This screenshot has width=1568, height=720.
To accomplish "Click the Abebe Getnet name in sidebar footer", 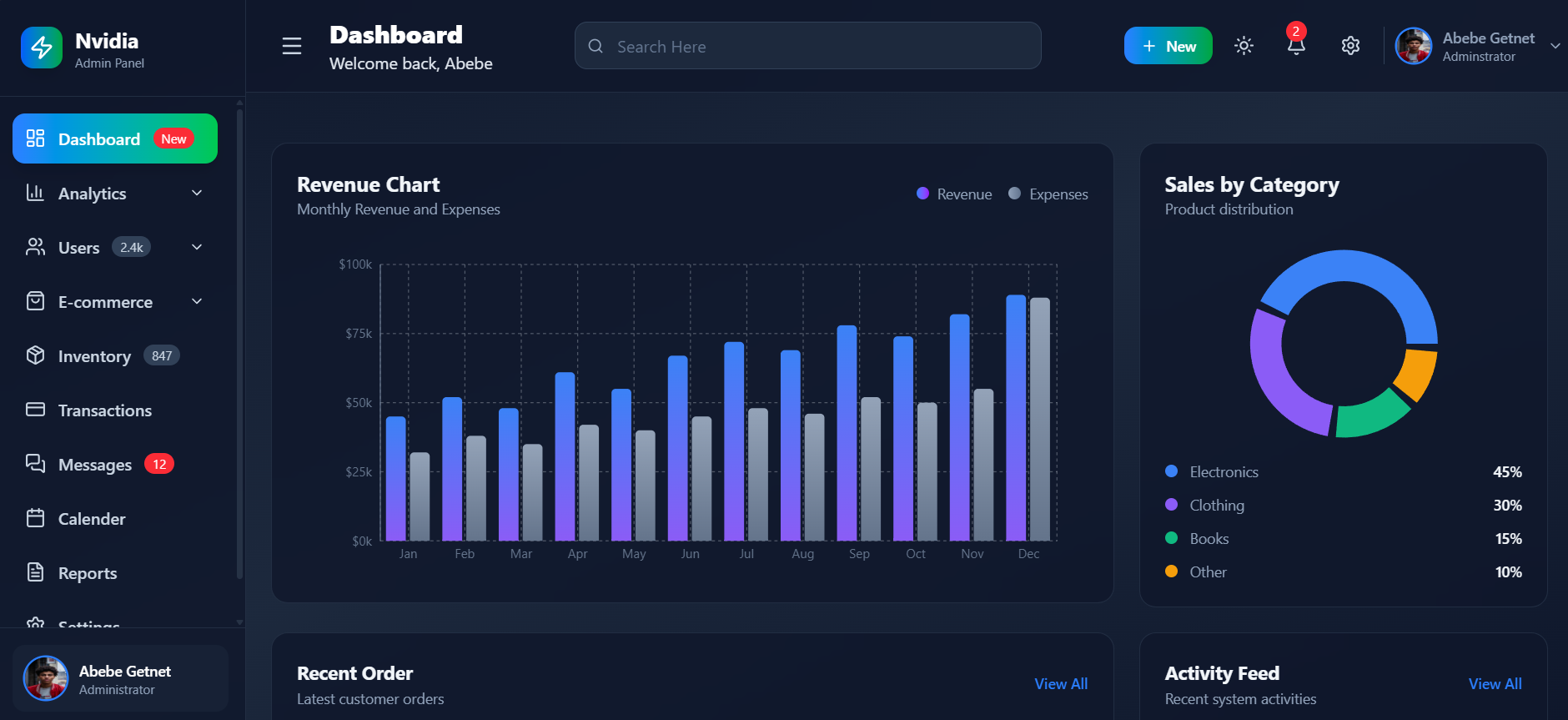I will click(125, 672).
